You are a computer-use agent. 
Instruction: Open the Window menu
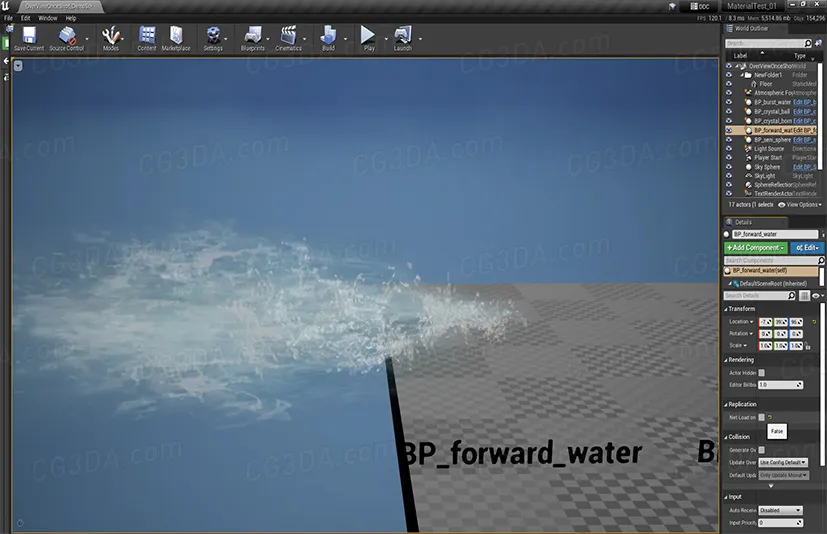[47, 18]
